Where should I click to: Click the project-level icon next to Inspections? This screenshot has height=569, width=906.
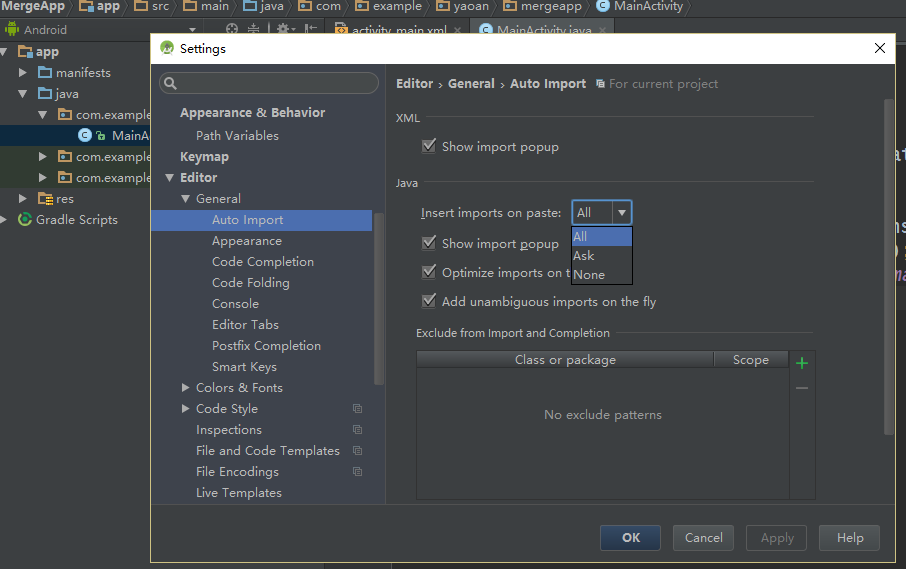358,430
